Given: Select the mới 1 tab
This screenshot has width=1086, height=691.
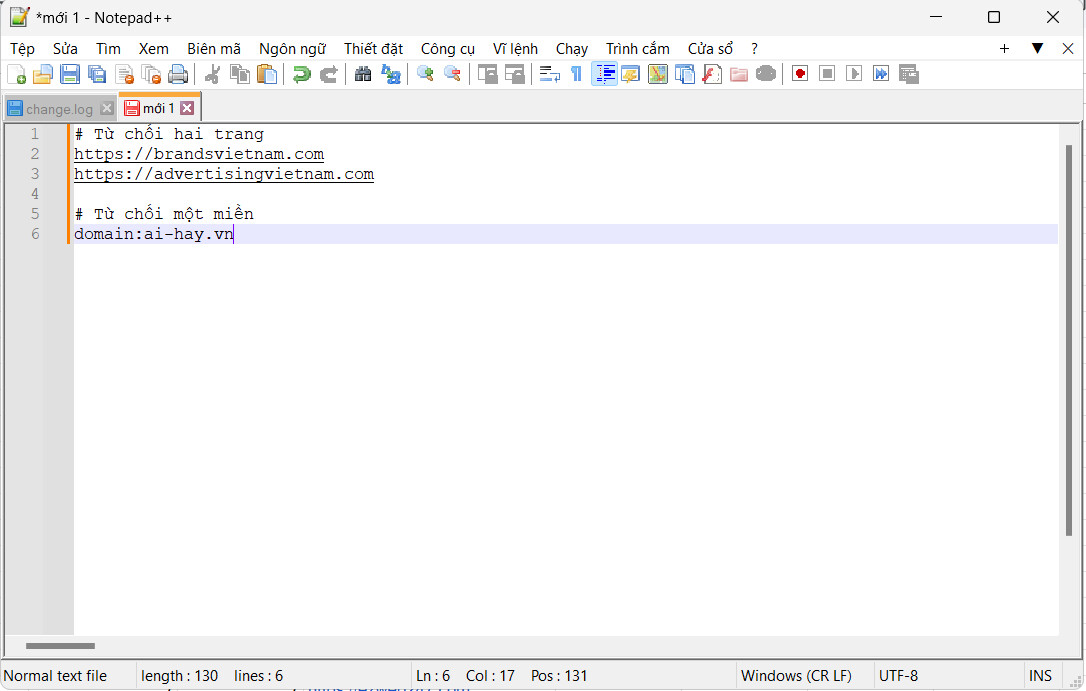Looking at the screenshot, I should (159, 108).
